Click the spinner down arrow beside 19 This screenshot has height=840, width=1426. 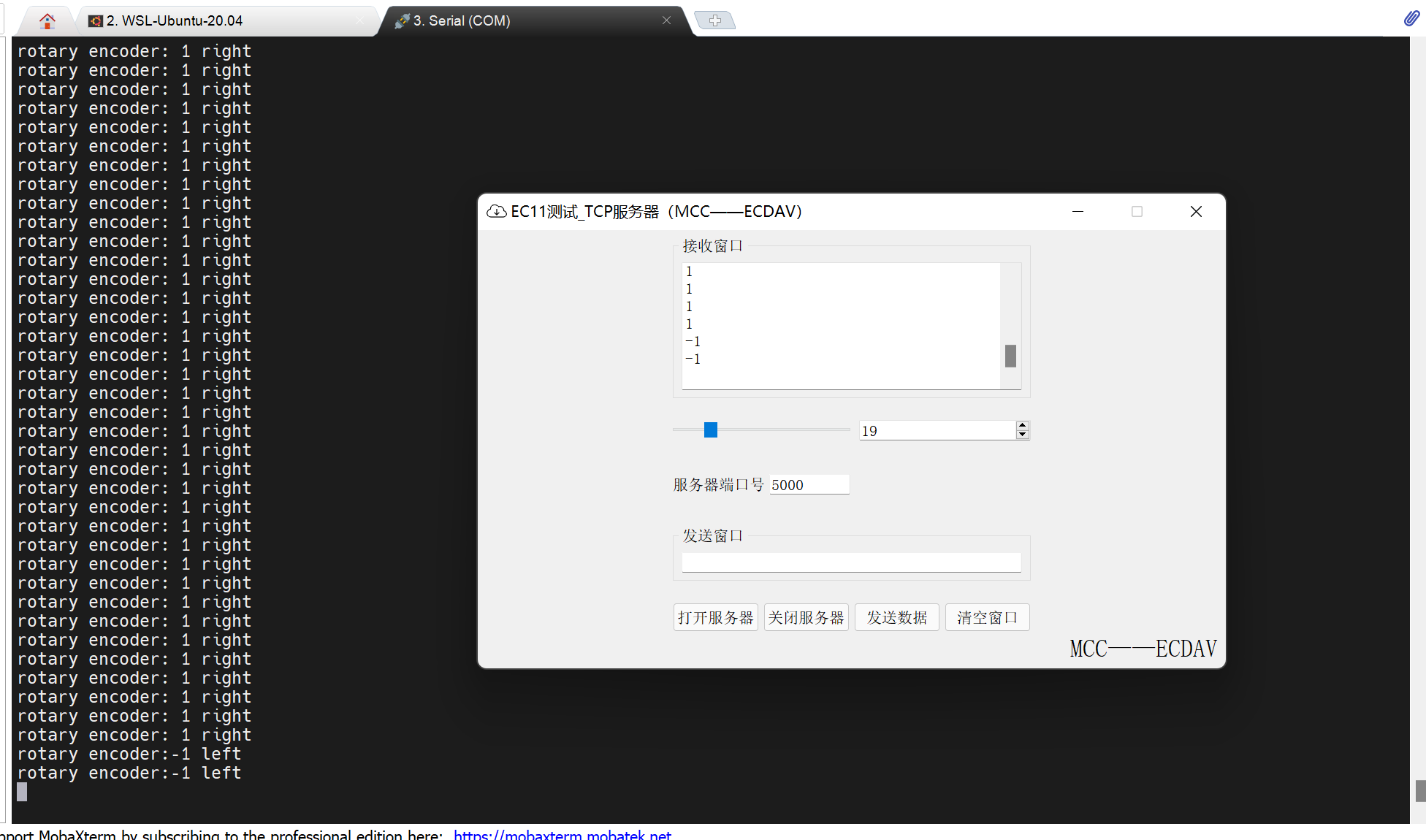point(1022,435)
